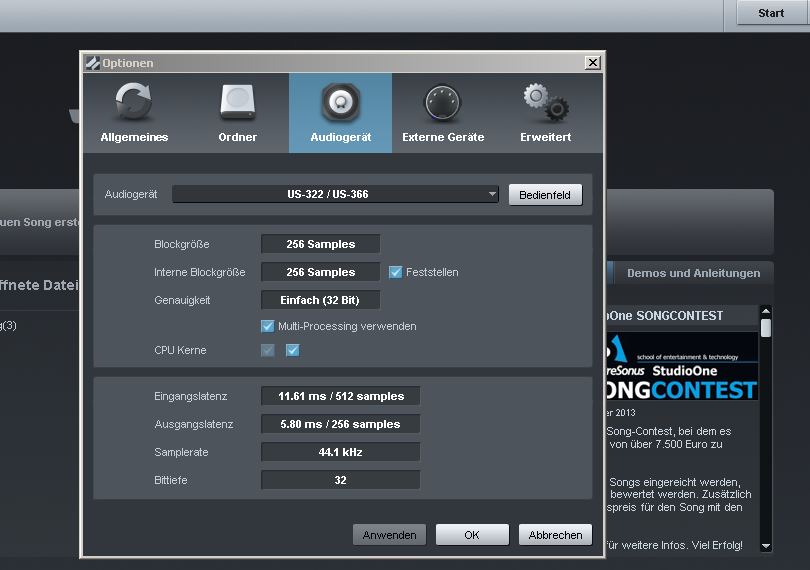The width and height of the screenshot is (810, 570).
Task: Click the Optionen title bar icon
Action: pyautogui.click(x=92, y=63)
